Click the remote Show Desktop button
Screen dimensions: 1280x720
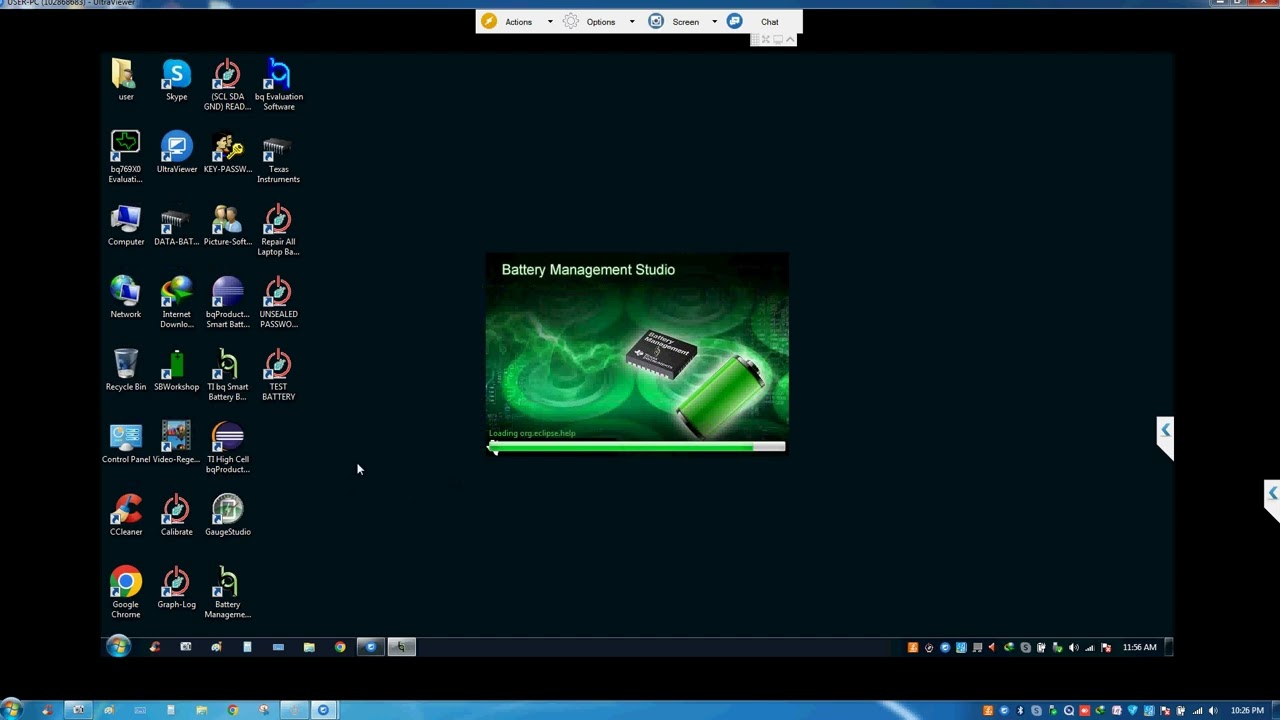click(x=1168, y=647)
